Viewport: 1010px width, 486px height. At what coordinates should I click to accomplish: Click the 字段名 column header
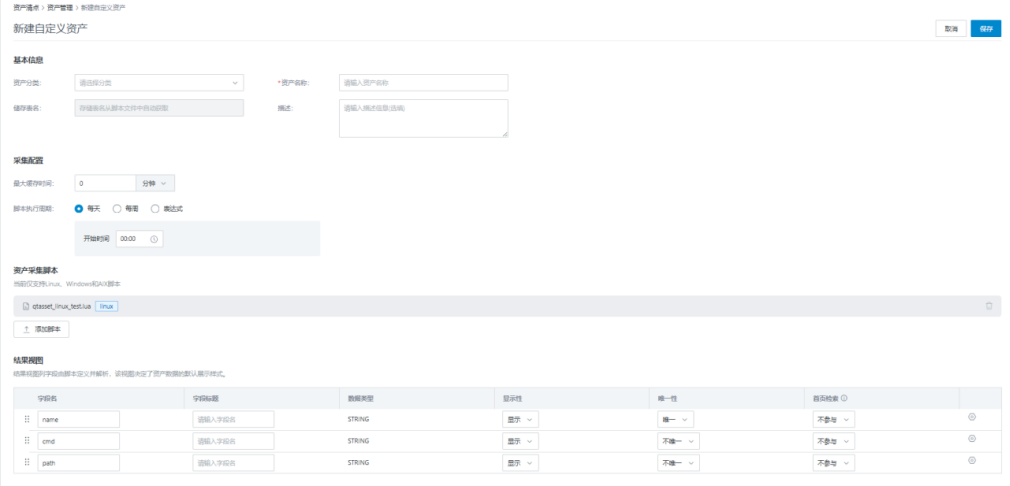pos(48,398)
